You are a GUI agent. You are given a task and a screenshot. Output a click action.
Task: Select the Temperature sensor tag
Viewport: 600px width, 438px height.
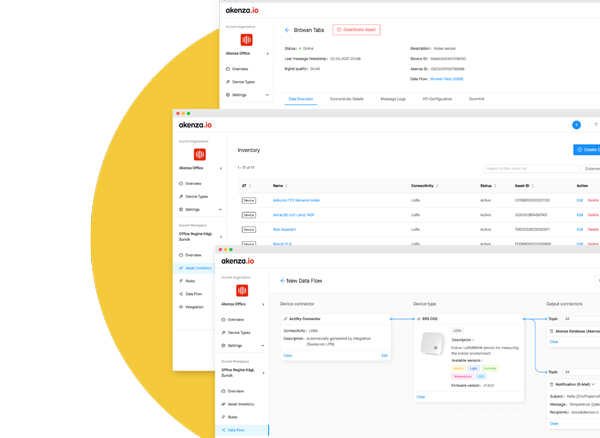coord(462,377)
